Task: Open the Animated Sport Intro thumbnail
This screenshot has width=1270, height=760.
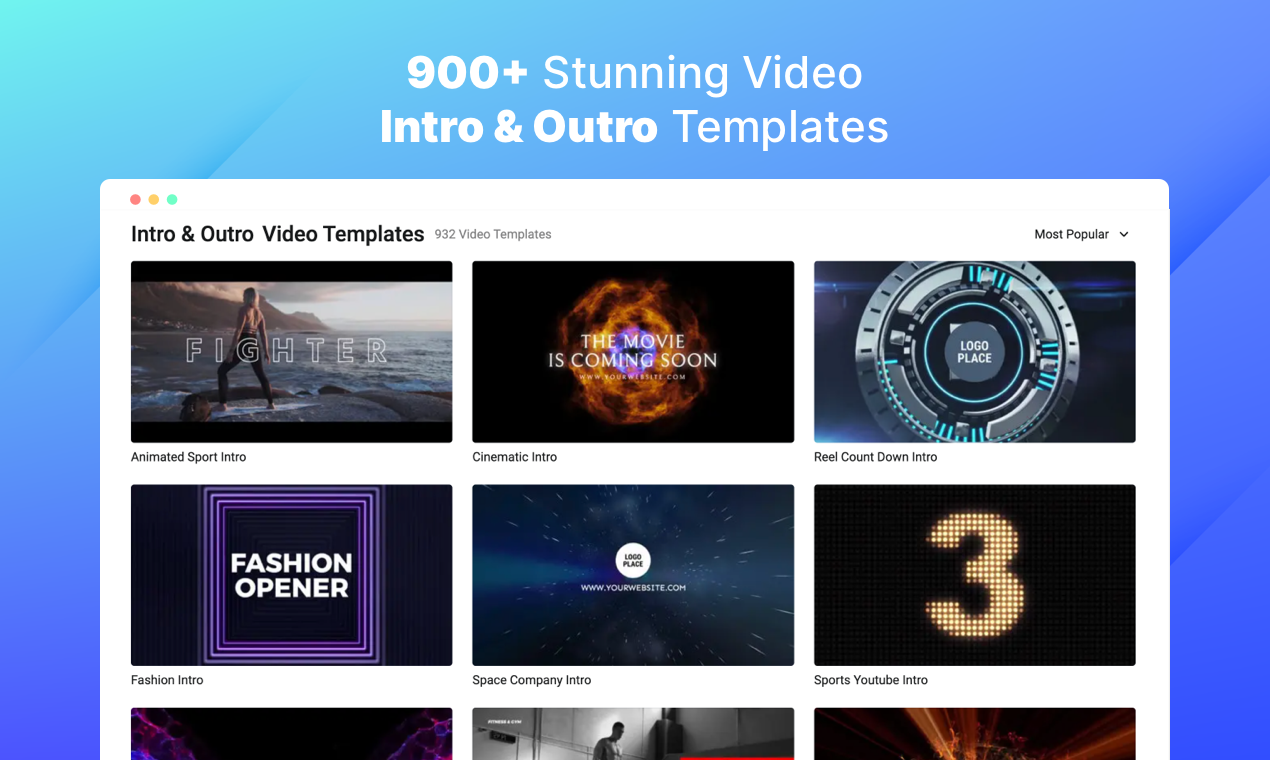Action: tap(292, 352)
